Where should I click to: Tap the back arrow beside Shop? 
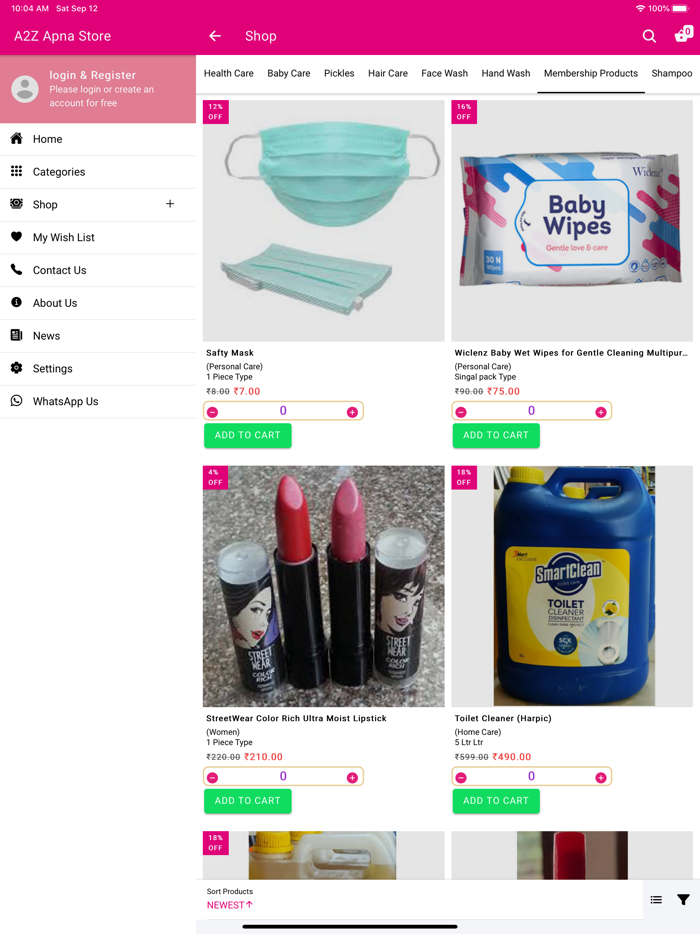click(x=215, y=36)
